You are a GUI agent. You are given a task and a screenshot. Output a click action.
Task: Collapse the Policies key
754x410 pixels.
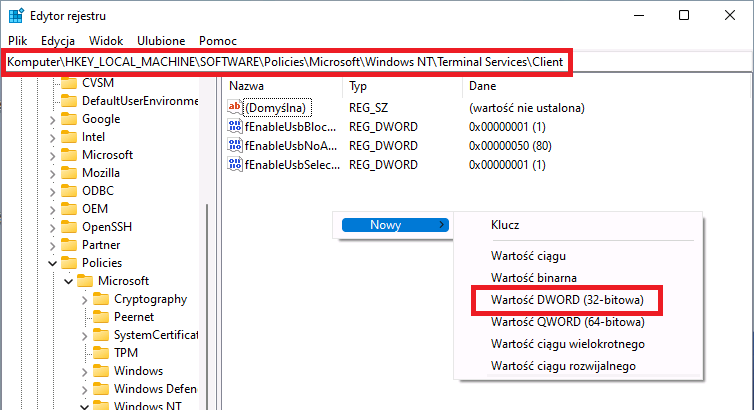tap(52, 263)
